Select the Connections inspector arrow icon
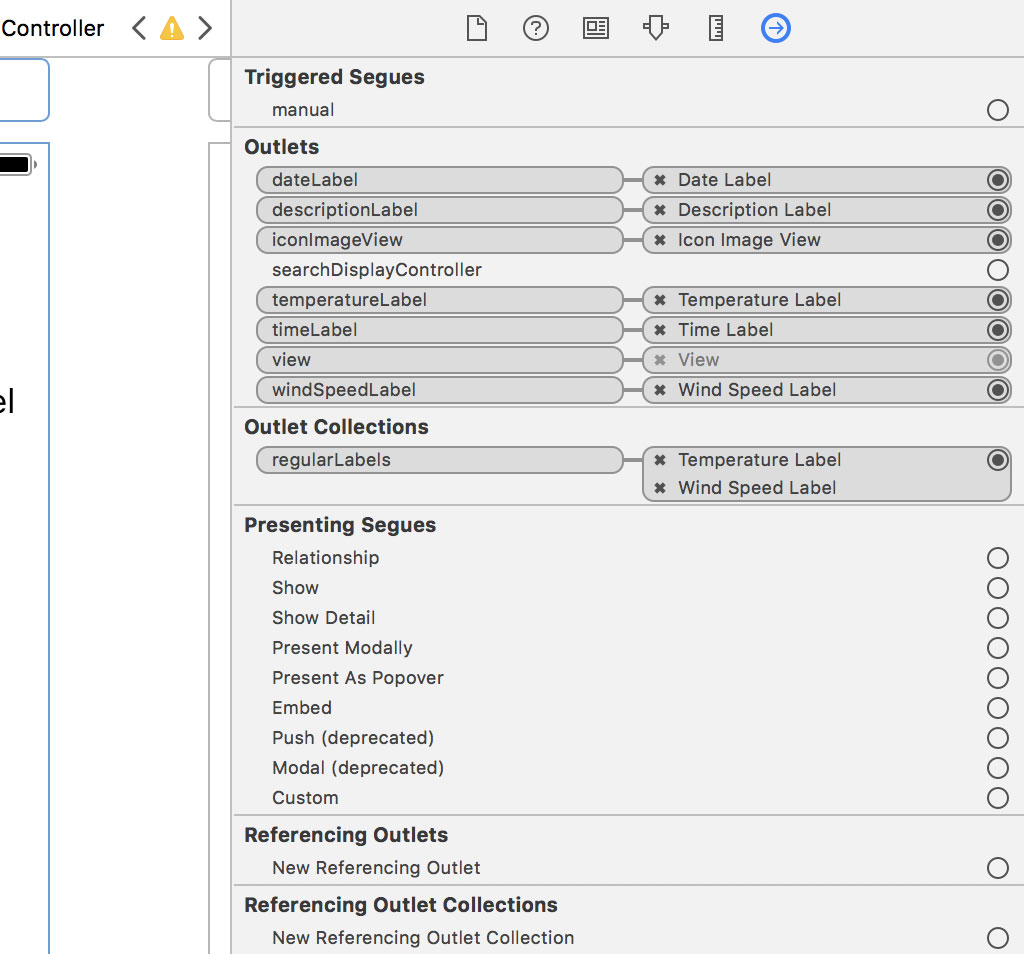Viewport: 1024px width, 954px height. point(775,29)
